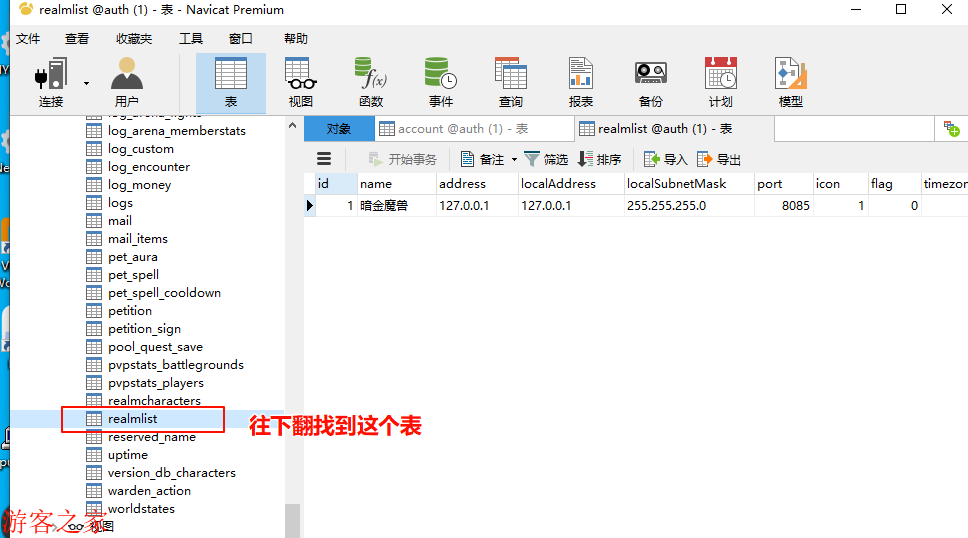Click the Schedule (计划) calendar icon
This screenshot has width=968, height=538.
click(720, 76)
